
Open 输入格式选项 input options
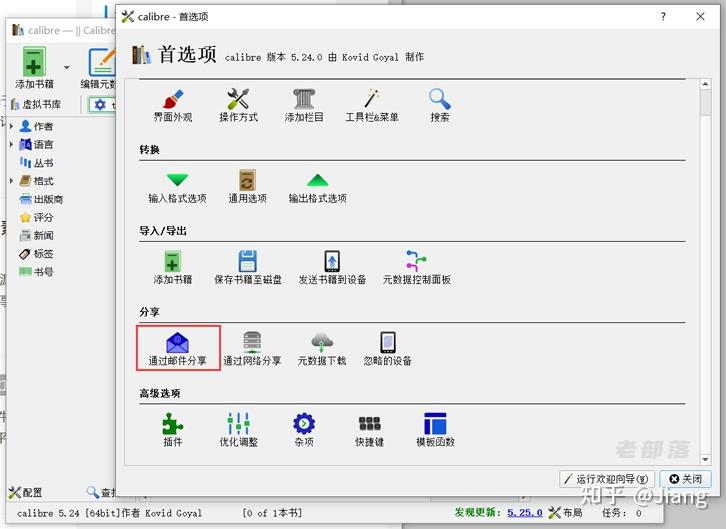coord(177,187)
